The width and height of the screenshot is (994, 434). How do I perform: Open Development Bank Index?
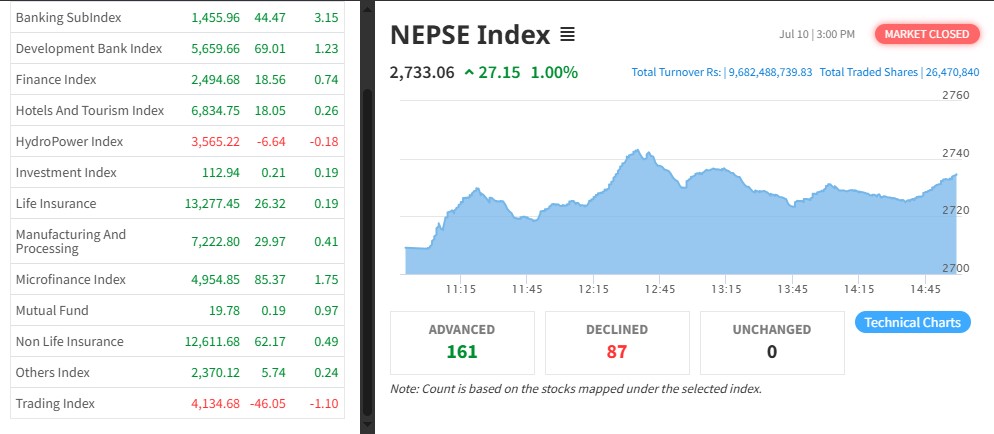(88, 49)
